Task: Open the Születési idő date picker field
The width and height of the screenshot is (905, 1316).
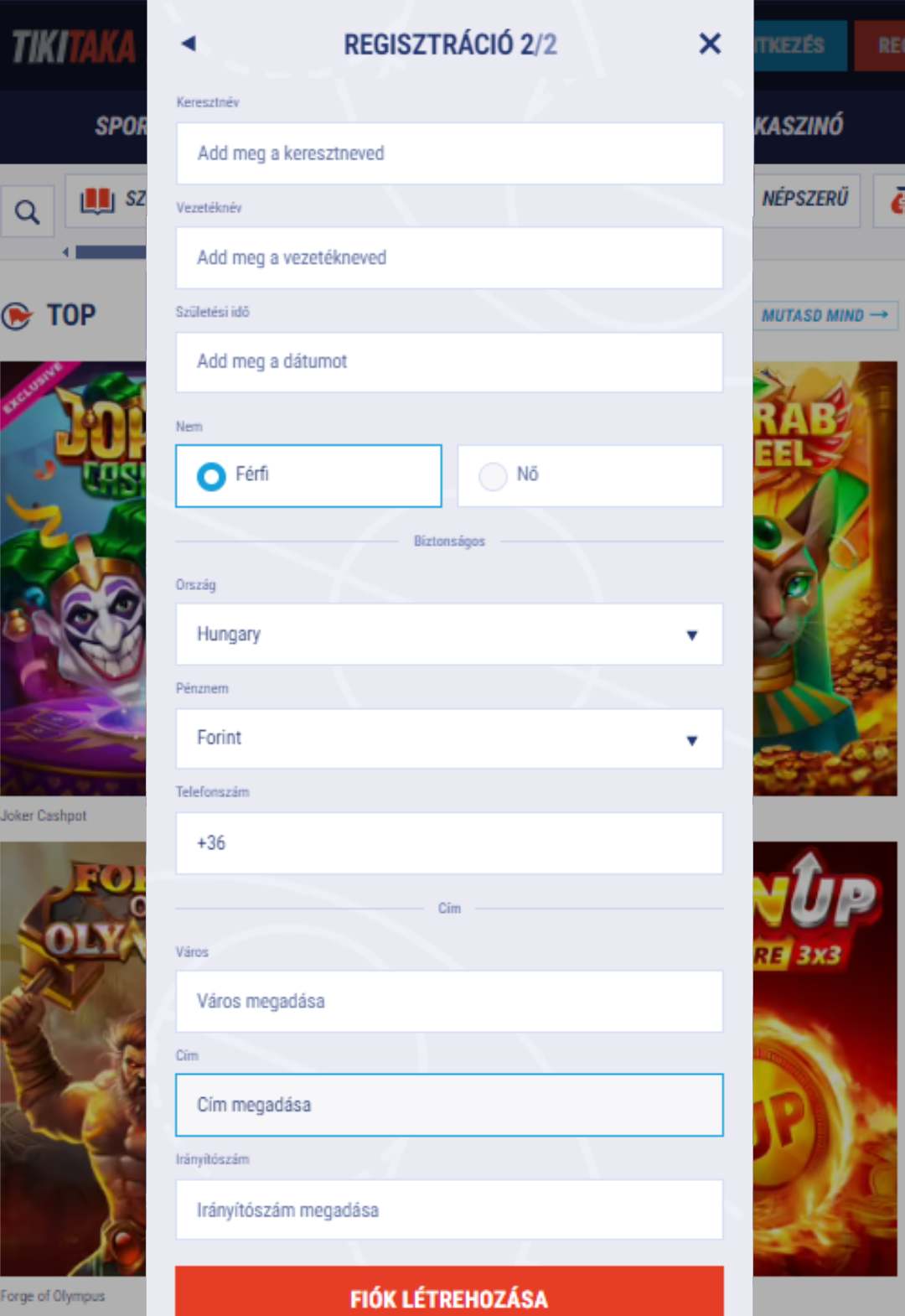Action: click(x=449, y=362)
